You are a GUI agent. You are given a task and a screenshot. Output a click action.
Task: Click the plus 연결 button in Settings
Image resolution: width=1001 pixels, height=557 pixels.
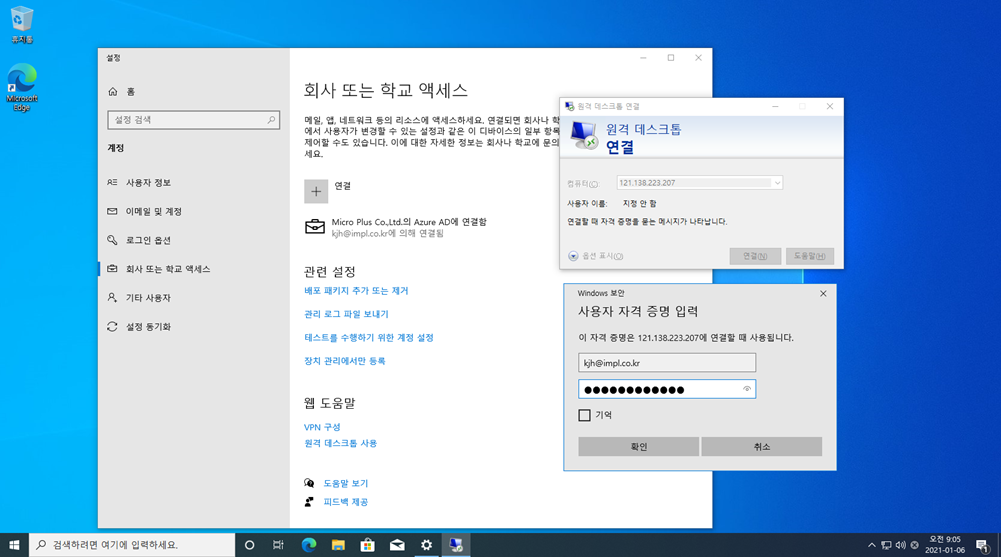(316, 191)
